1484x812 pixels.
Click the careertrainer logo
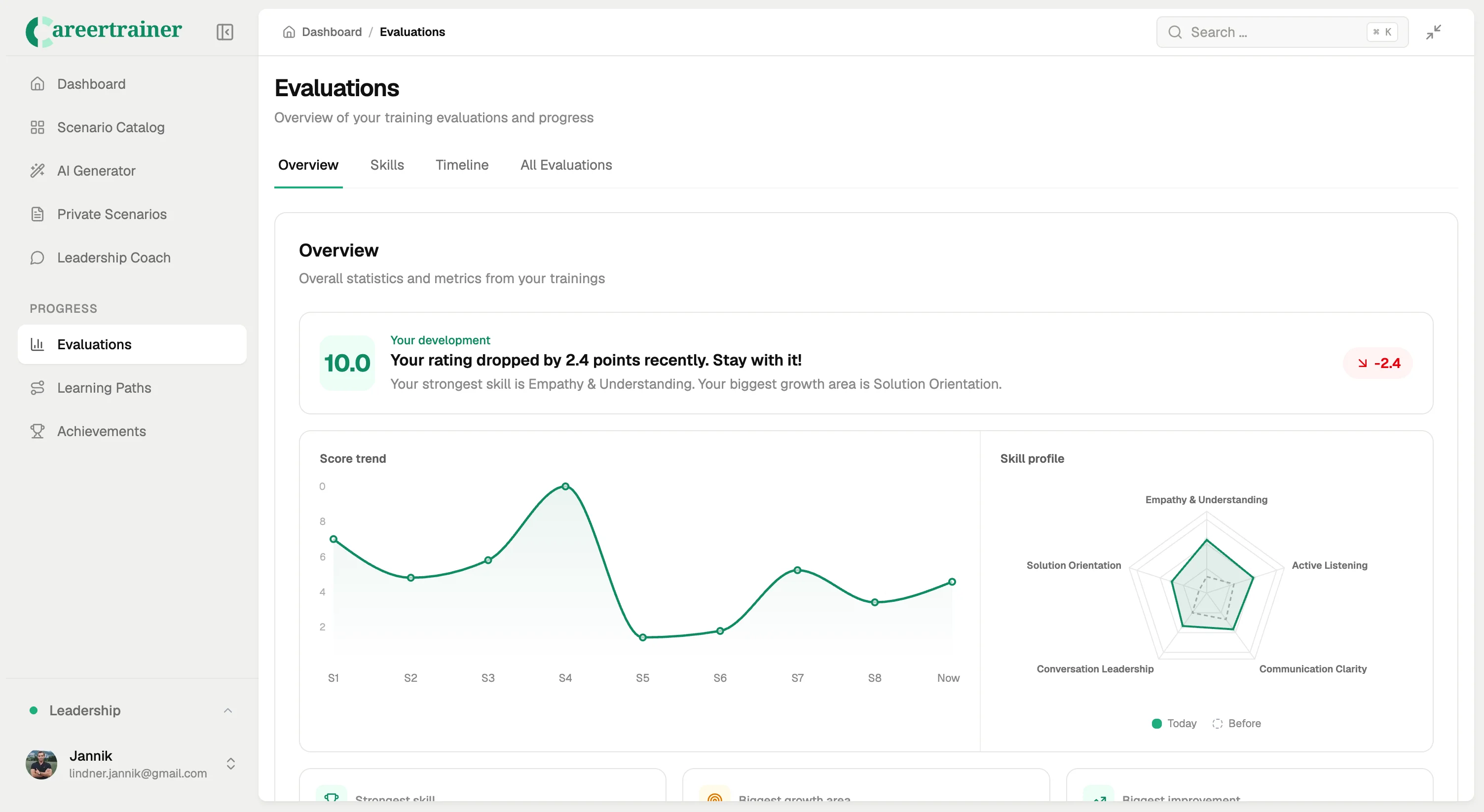point(104,31)
